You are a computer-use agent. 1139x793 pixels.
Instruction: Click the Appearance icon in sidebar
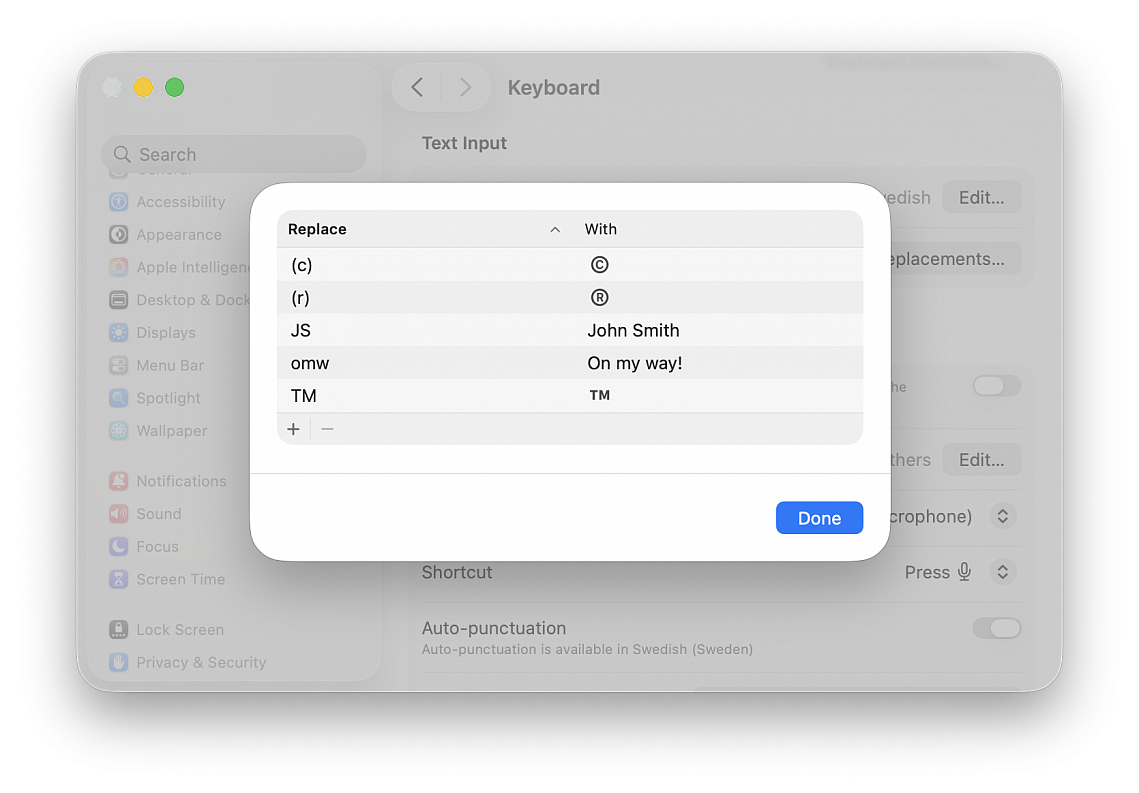[x=119, y=235]
